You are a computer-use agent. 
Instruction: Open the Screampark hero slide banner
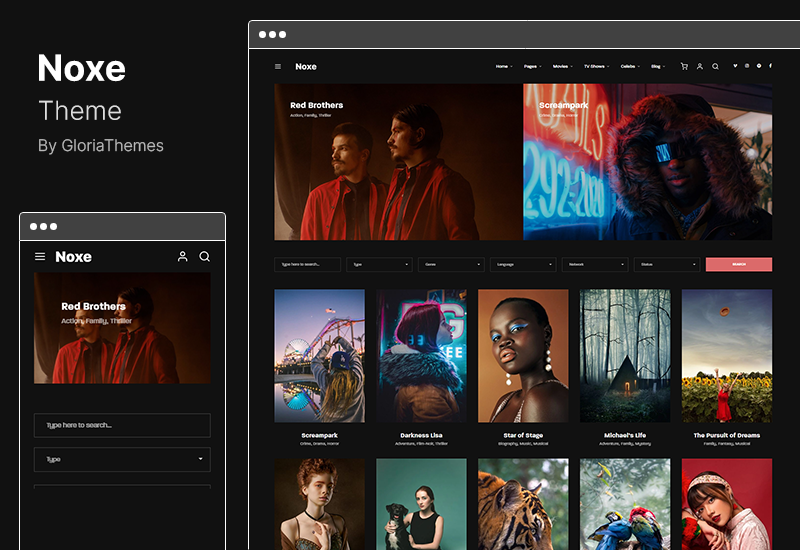click(x=647, y=162)
